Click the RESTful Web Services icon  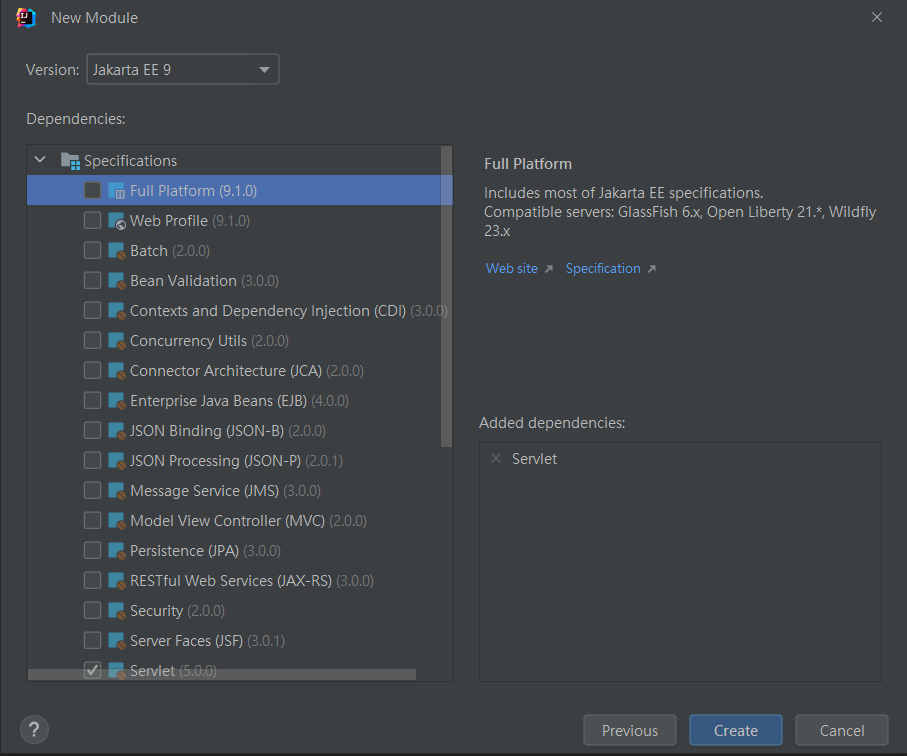coord(116,581)
